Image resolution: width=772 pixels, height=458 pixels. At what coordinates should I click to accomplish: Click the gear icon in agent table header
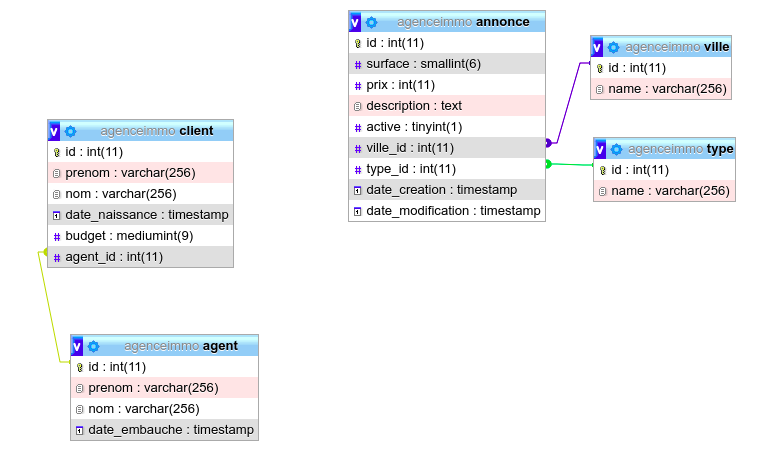pyautogui.click(x=93, y=346)
